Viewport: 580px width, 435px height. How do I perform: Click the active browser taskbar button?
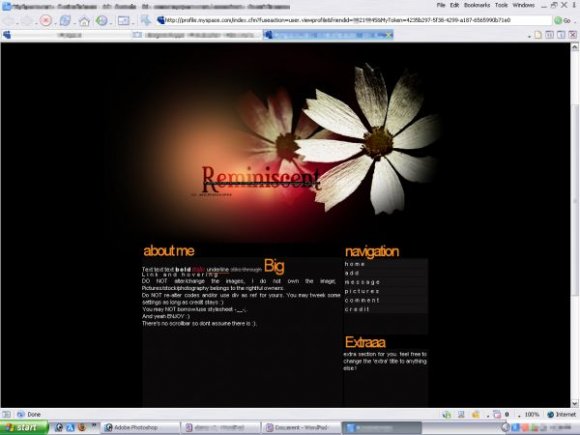(381, 428)
